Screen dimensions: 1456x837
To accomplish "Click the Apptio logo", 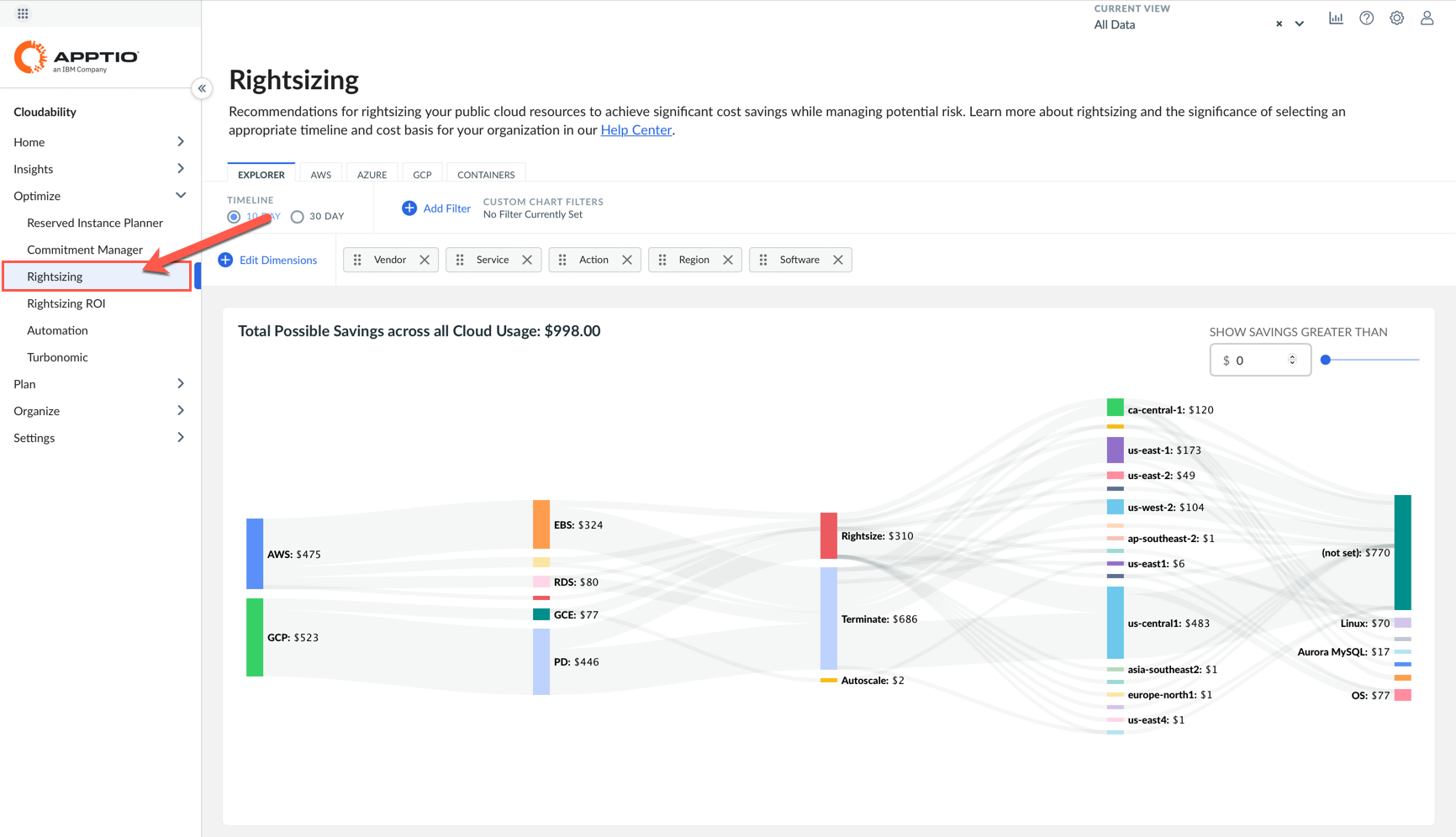I will click(x=76, y=57).
